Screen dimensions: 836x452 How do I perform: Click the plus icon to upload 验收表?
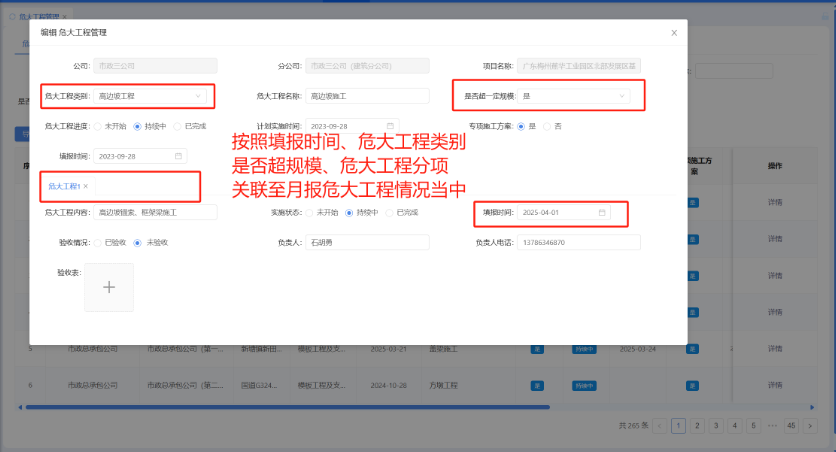point(109,287)
